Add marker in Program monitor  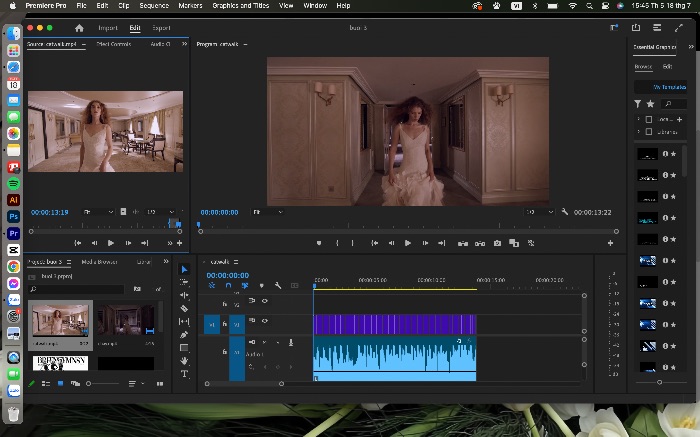[x=319, y=243]
